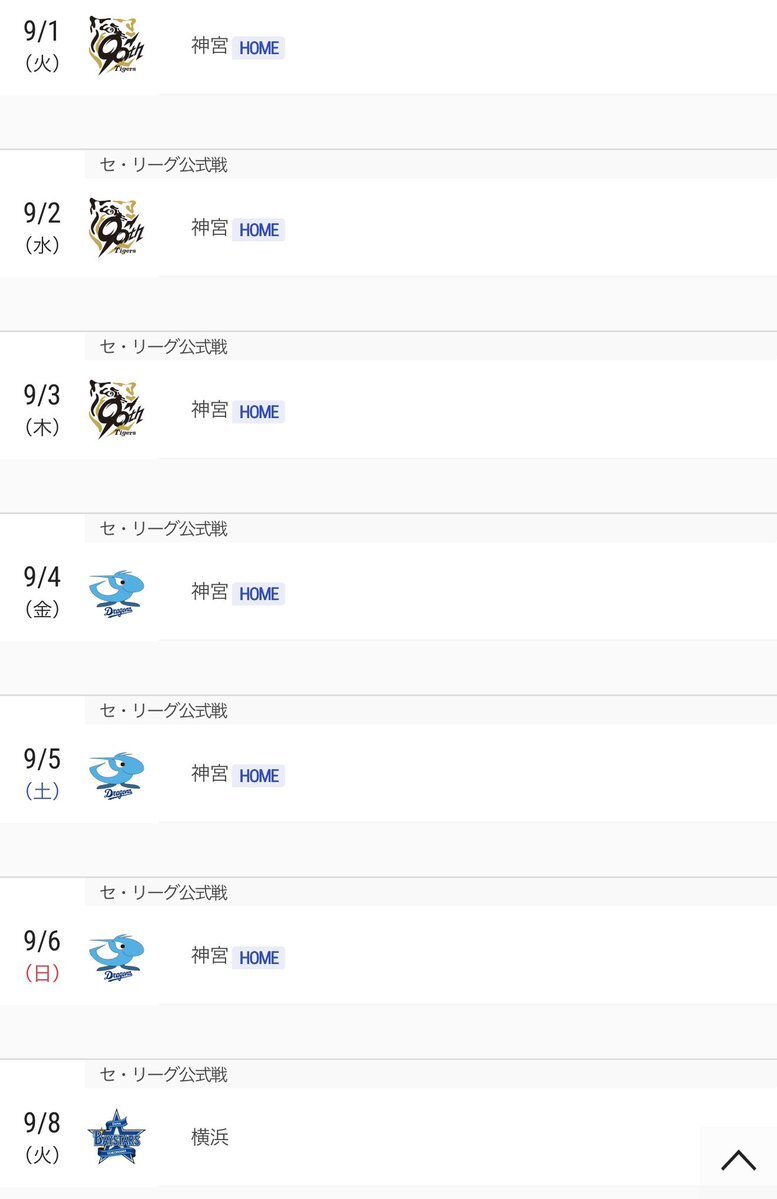This screenshot has height=1199, width=777.
Task: Tap the Tigers 90th logo on 9/2
Action: click(x=117, y=228)
